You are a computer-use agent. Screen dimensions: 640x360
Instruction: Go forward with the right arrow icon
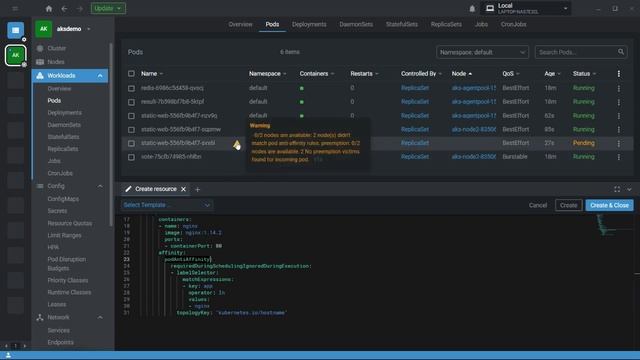(80, 8)
